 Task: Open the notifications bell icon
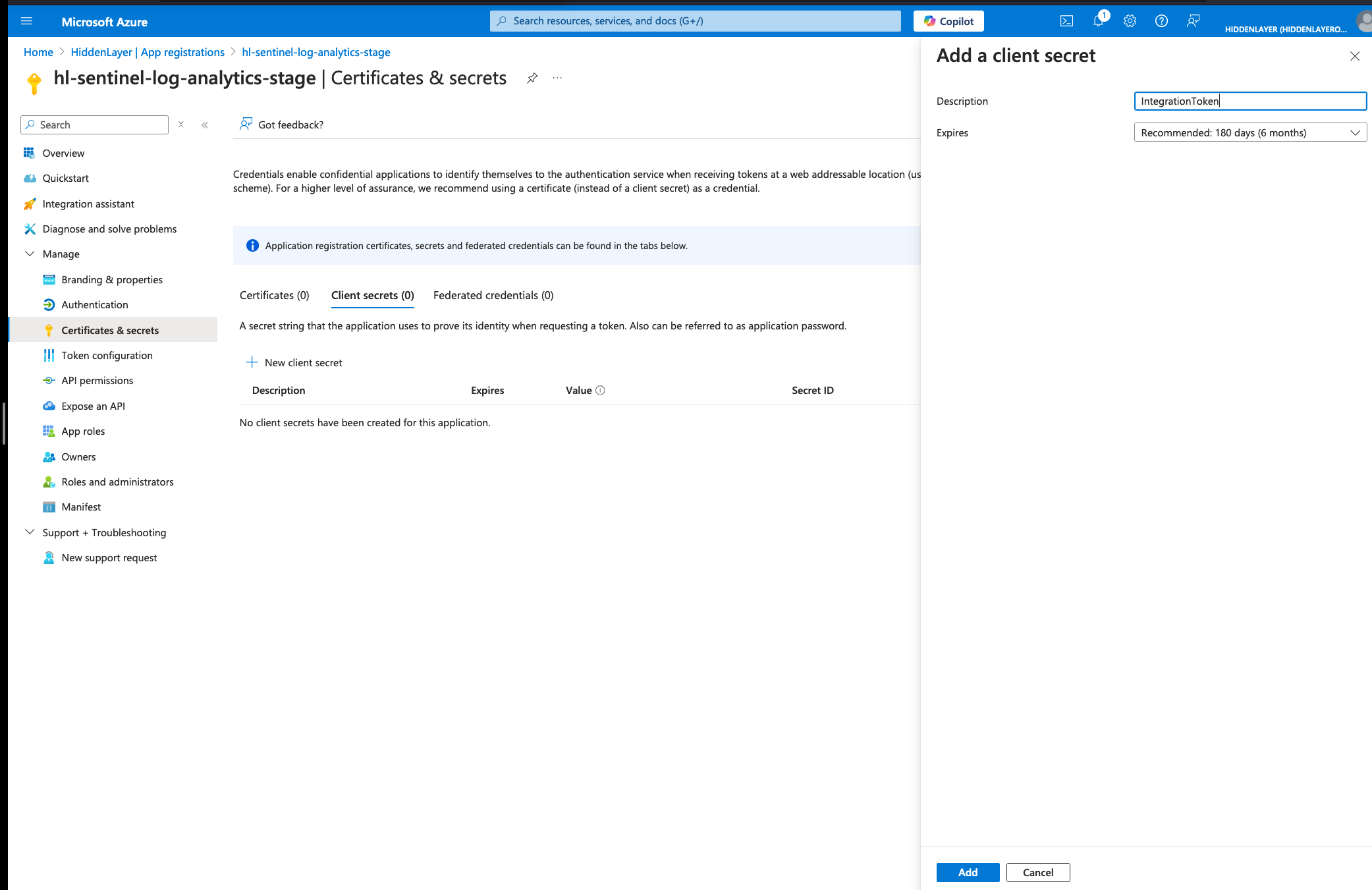pos(1098,21)
